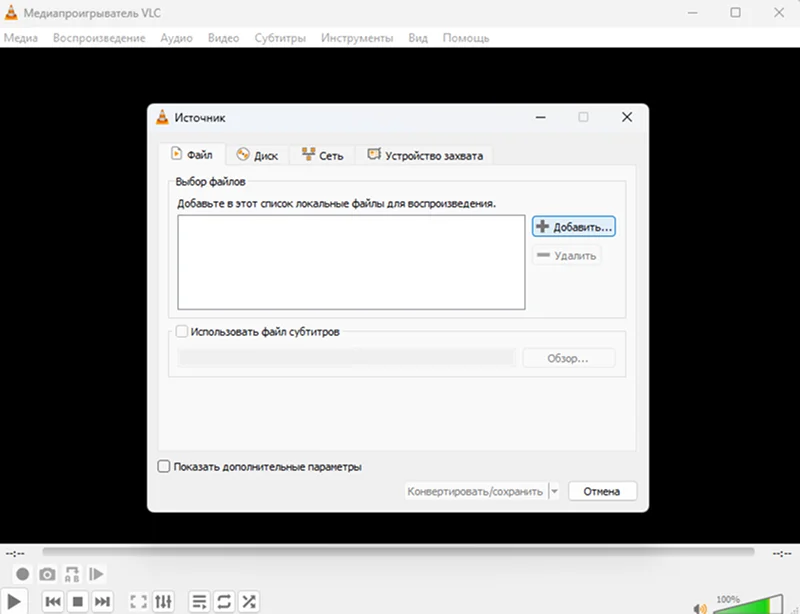Image resolution: width=800 pixels, height=614 pixels.
Task: Open the Субтитры menu
Action: (x=280, y=38)
